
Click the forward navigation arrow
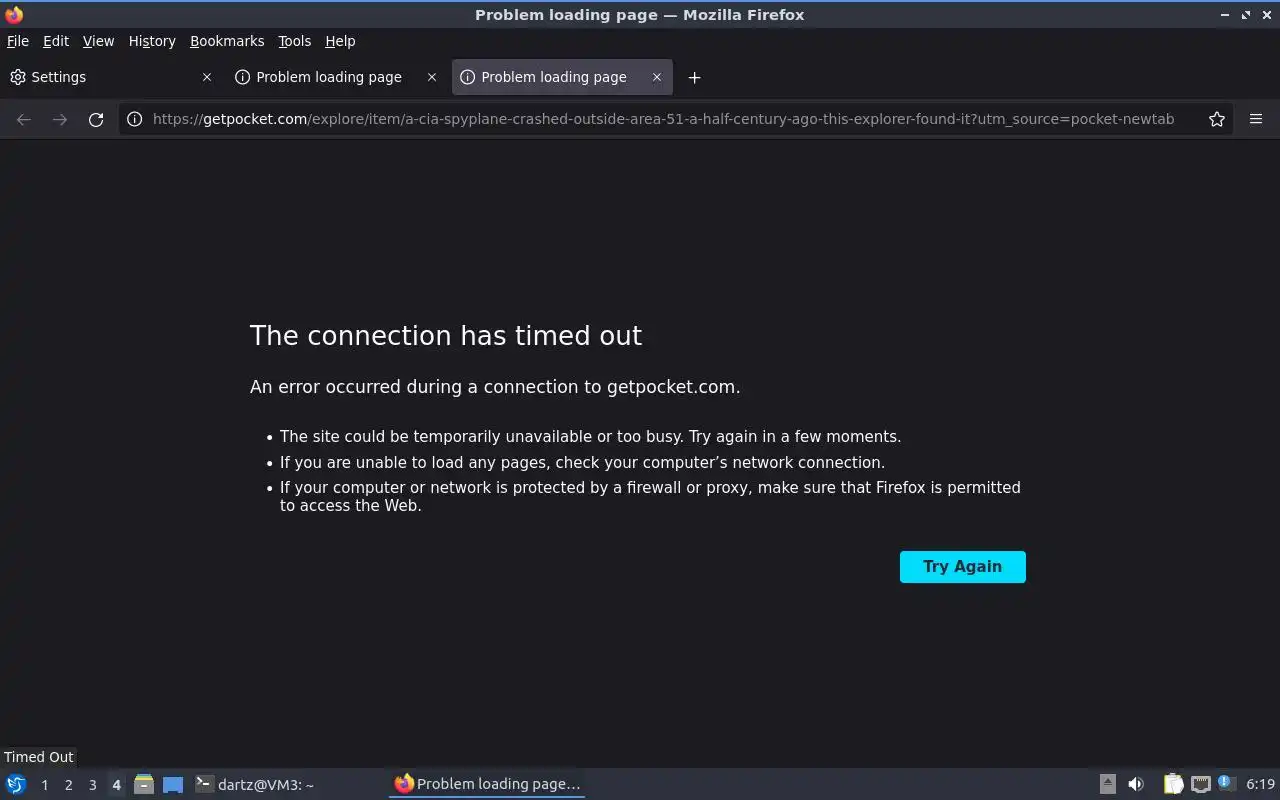[x=60, y=119]
